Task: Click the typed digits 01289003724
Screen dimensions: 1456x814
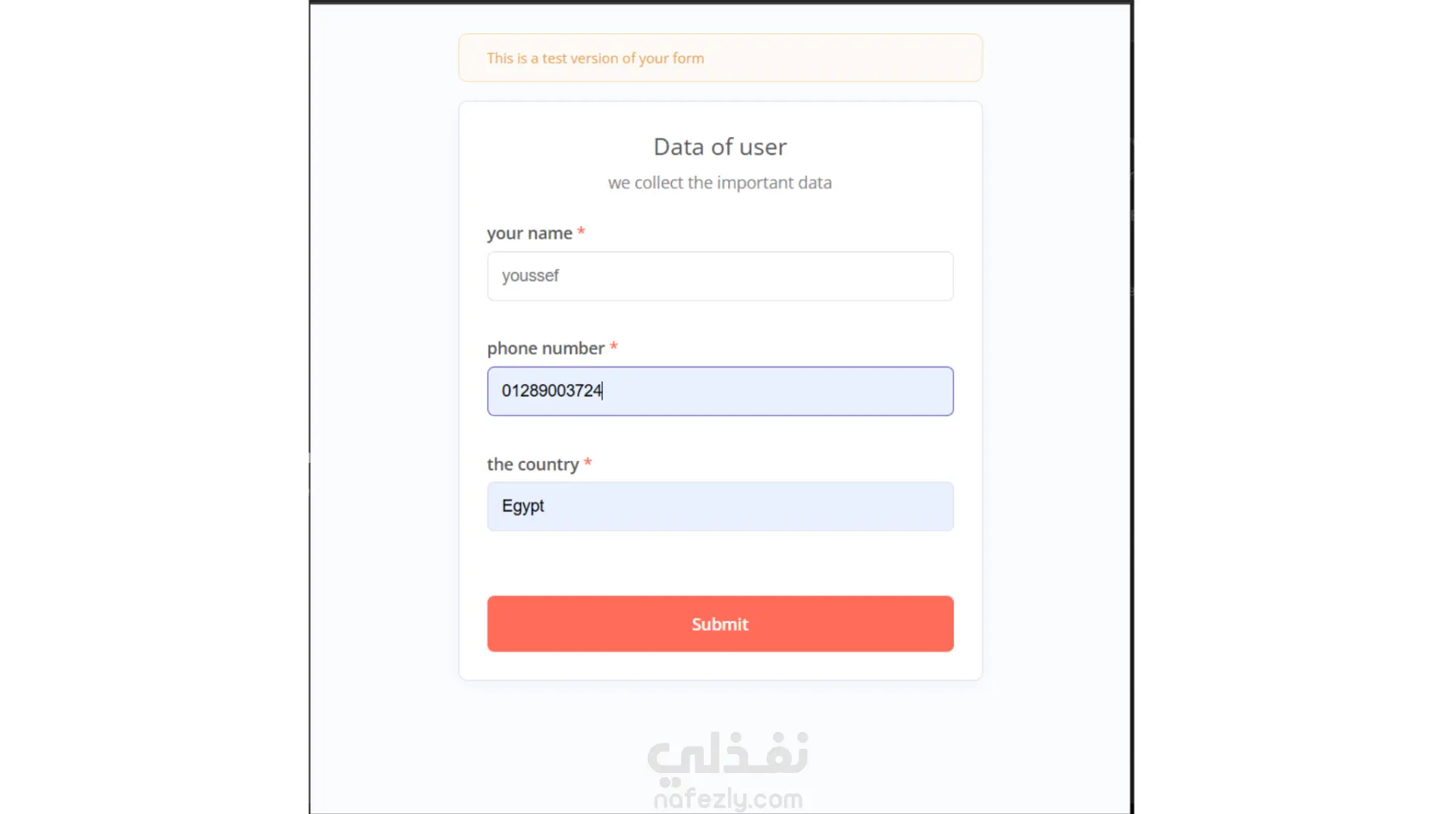Action: 551,390
